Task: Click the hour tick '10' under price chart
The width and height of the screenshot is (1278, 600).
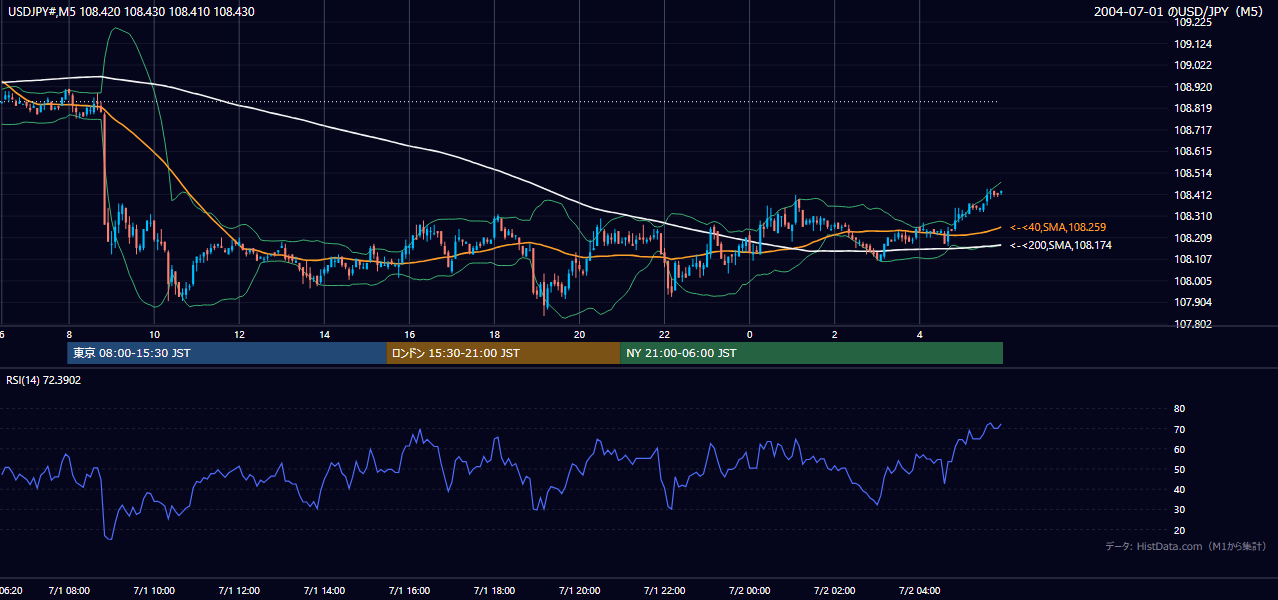Action: tap(154, 334)
